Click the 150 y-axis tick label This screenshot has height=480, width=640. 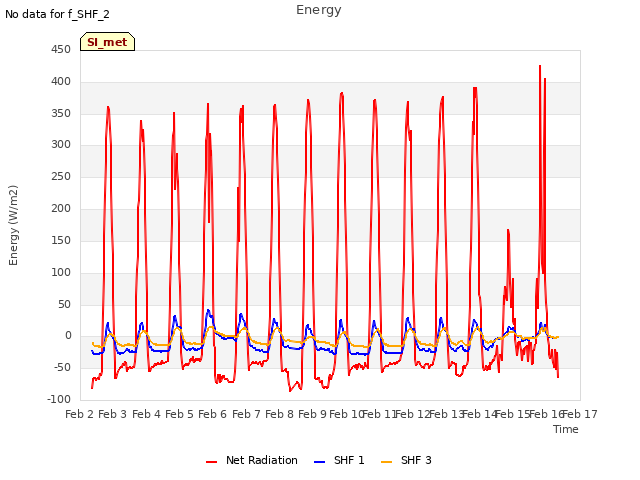pos(61,240)
